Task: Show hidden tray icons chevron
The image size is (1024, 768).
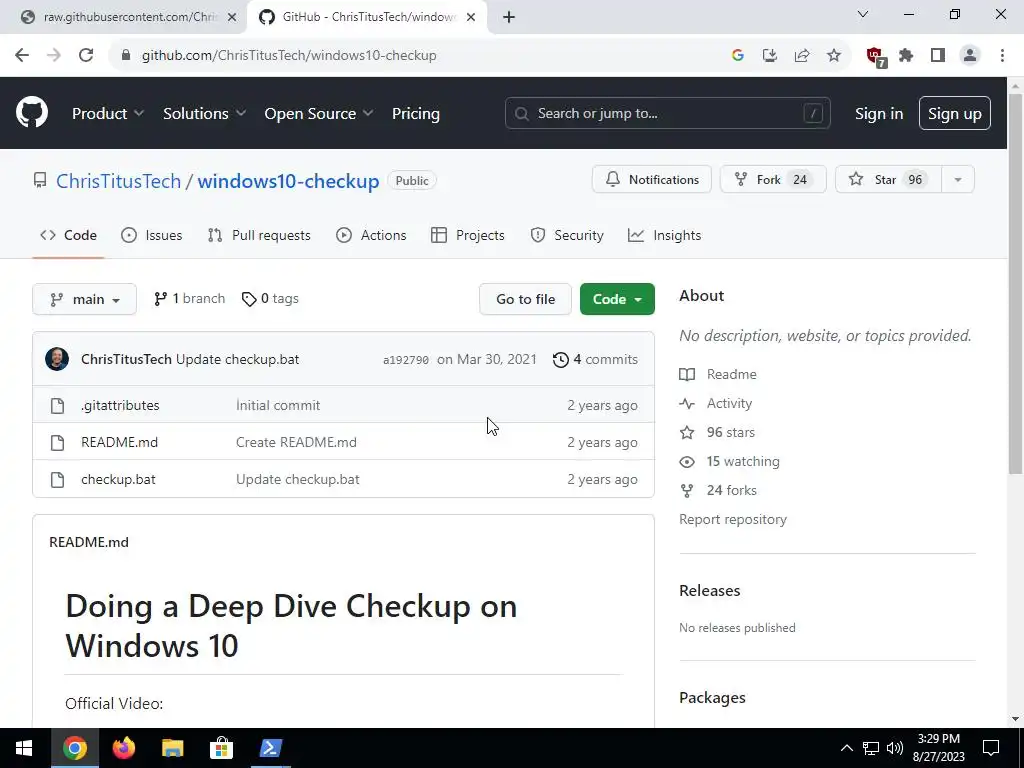Action: pyautogui.click(x=846, y=748)
